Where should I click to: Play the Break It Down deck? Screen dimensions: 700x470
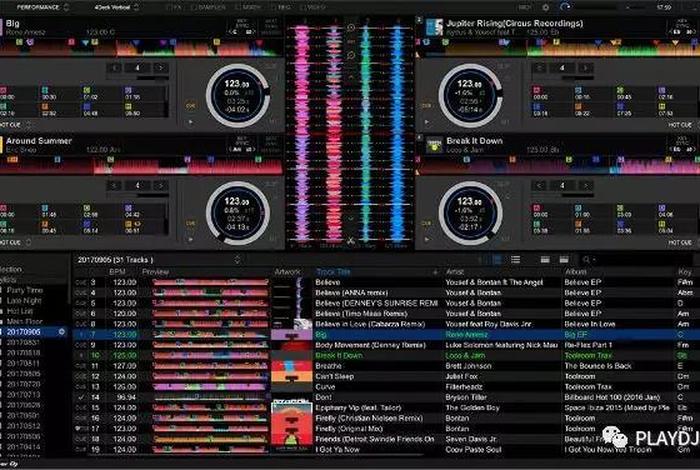pyautogui.click(x=427, y=239)
